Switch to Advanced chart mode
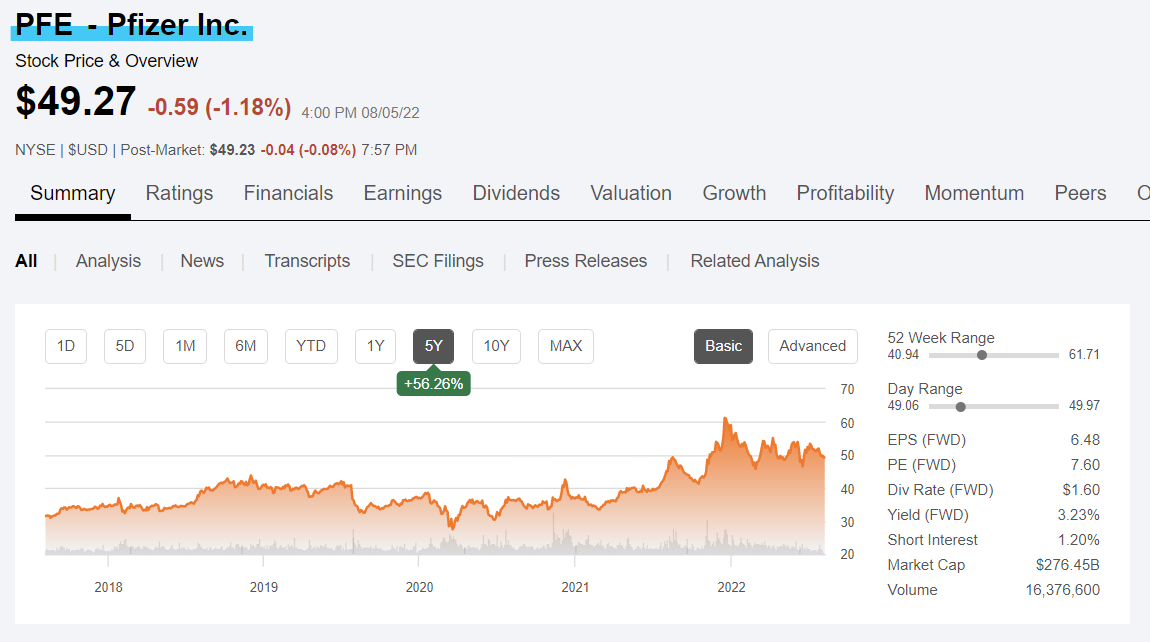Image resolution: width=1150 pixels, height=642 pixels. click(x=813, y=346)
